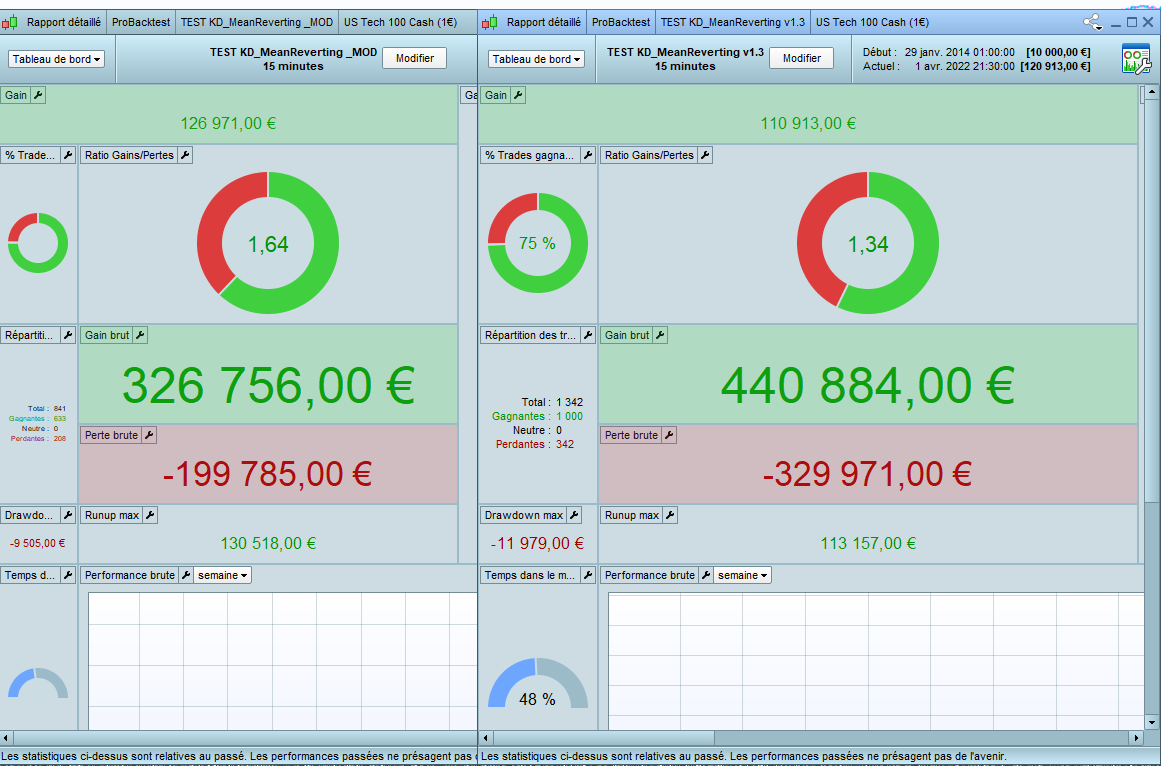Image resolution: width=1161 pixels, height=766 pixels.
Task: Click Répartition des tr... wrench in right window
Action: point(588,335)
